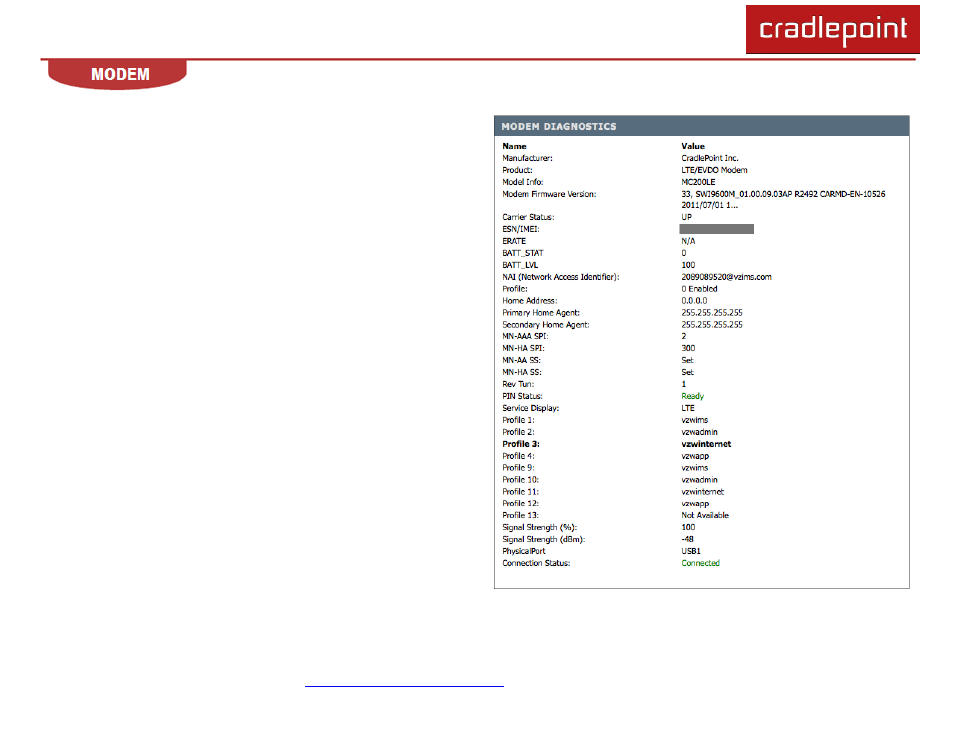This screenshot has width=954, height=737.
Task: Select the Profile 2 'vzwadmin' value
Action: tap(699, 432)
